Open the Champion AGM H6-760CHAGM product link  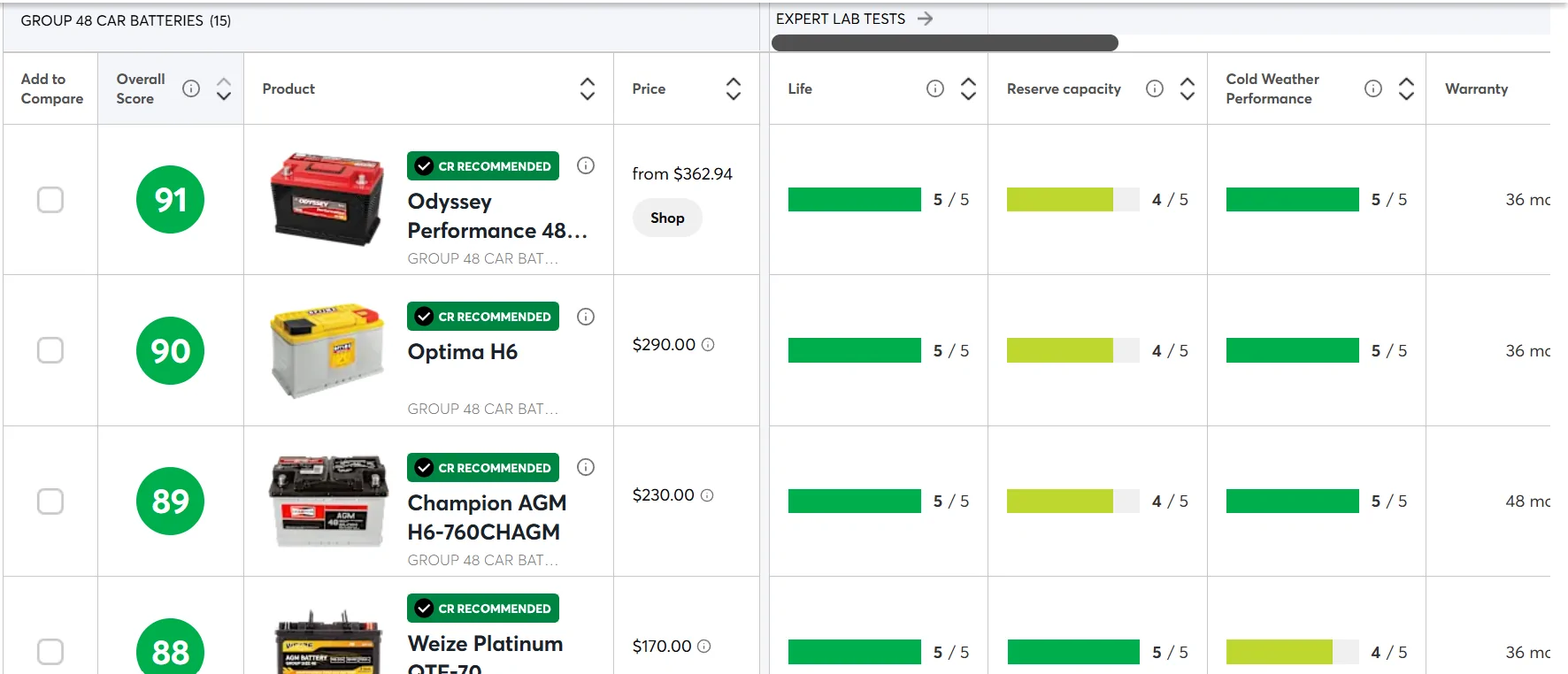[487, 517]
